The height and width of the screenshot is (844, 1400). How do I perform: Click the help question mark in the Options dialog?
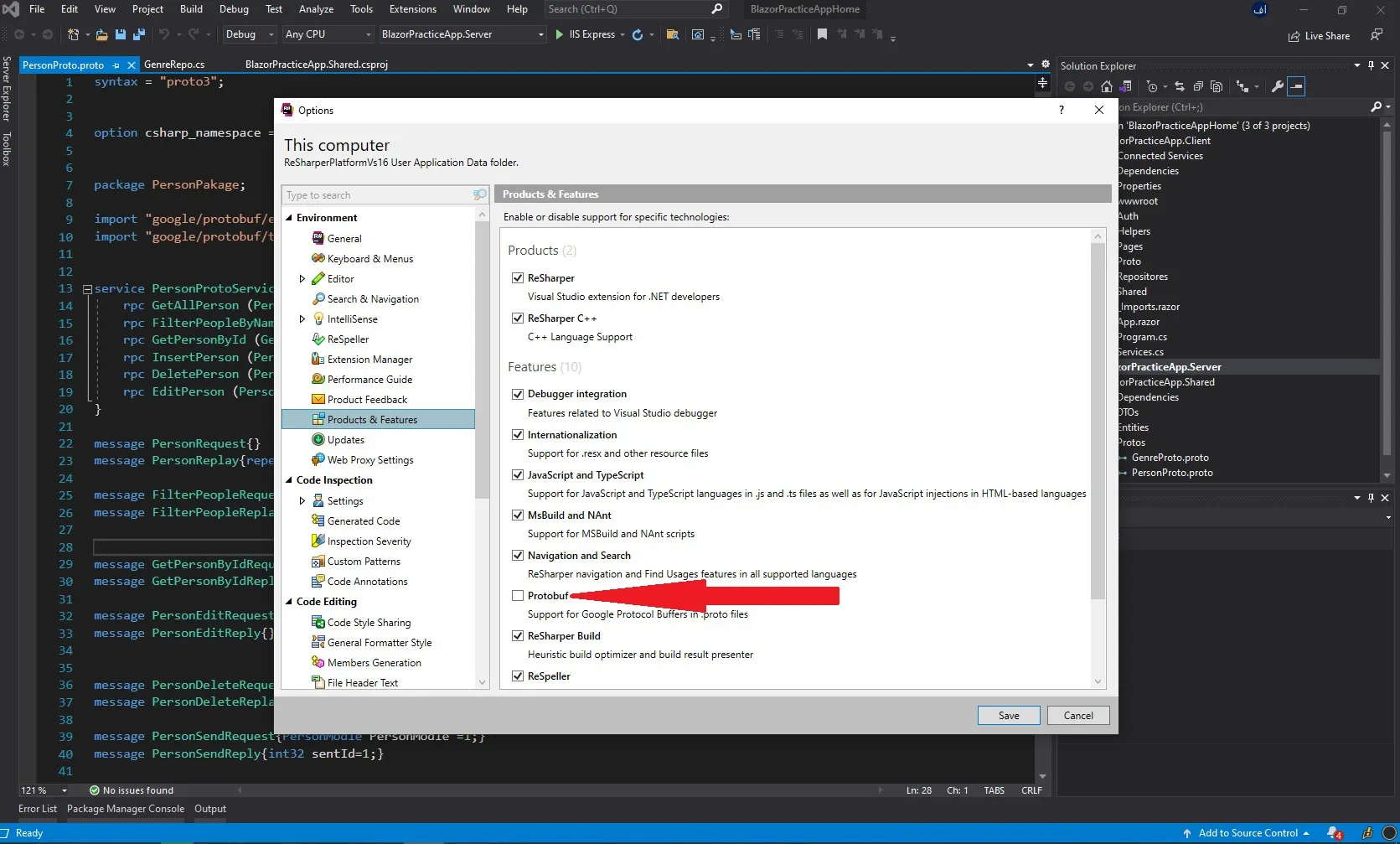(1062, 110)
